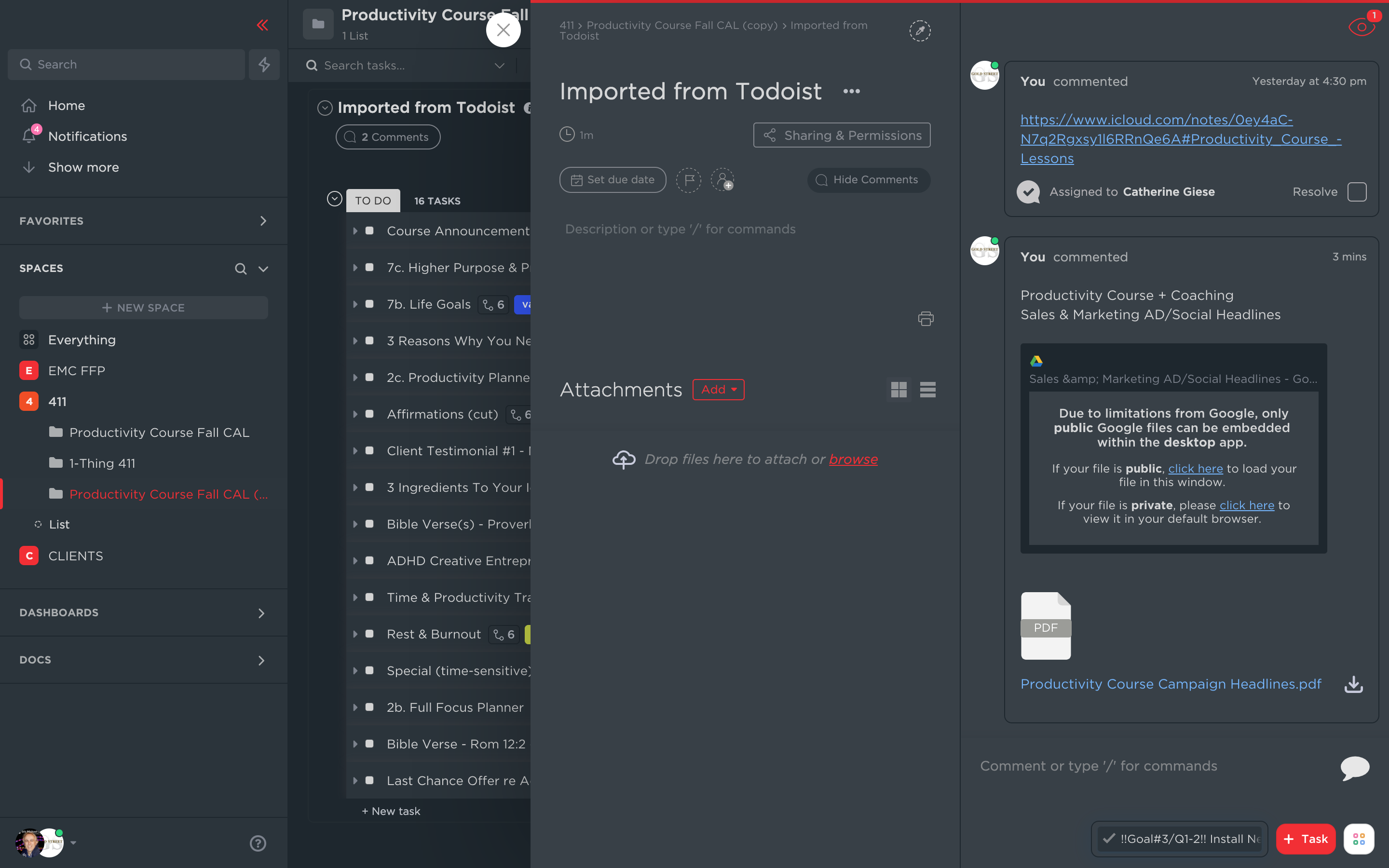Image resolution: width=1389 pixels, height=868 pixels.
Task: Expand the Dashboards section
Action: pos(261,613)
